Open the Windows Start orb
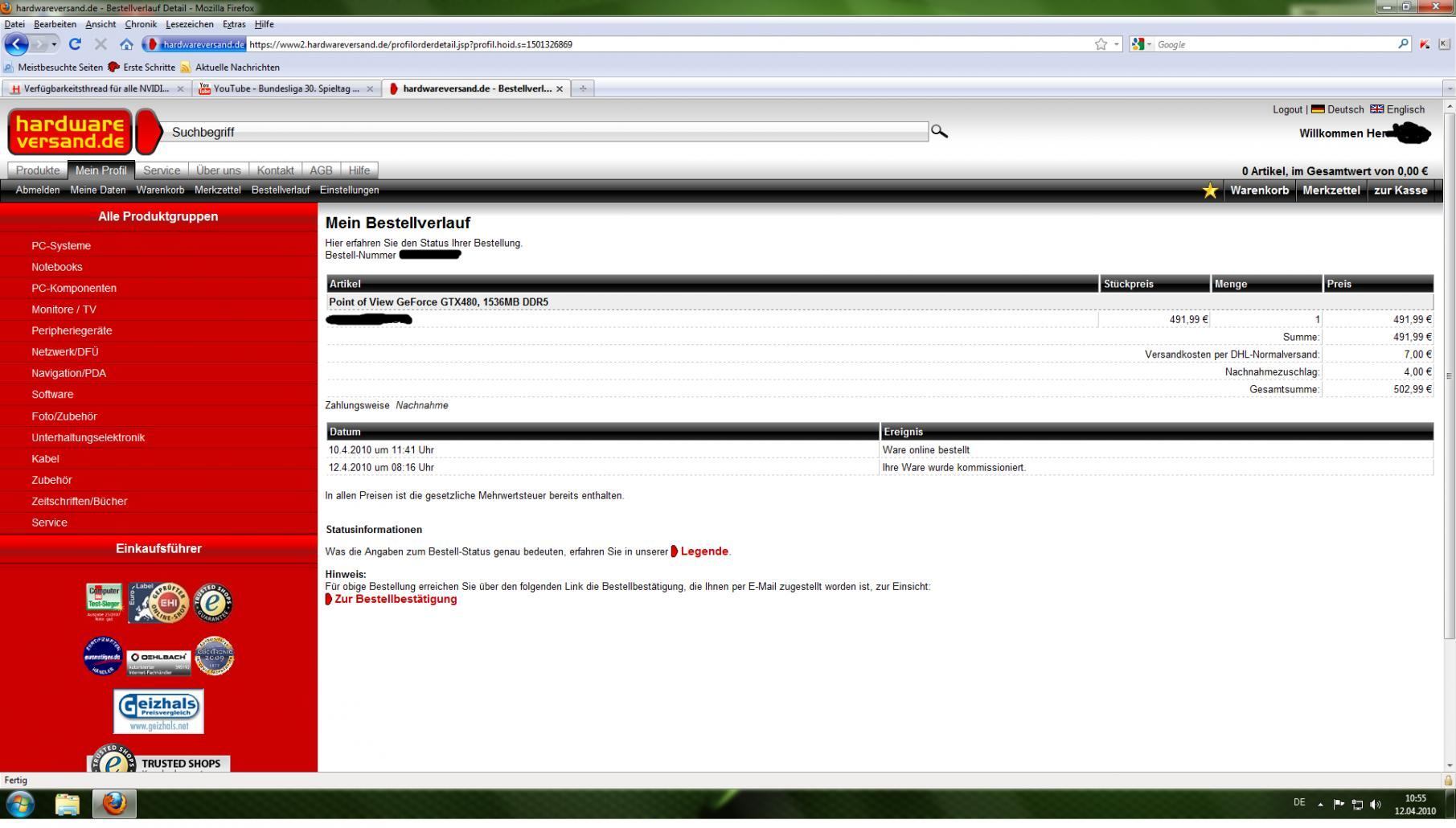This screenshot has height=828, width=1456. [20, 804]
